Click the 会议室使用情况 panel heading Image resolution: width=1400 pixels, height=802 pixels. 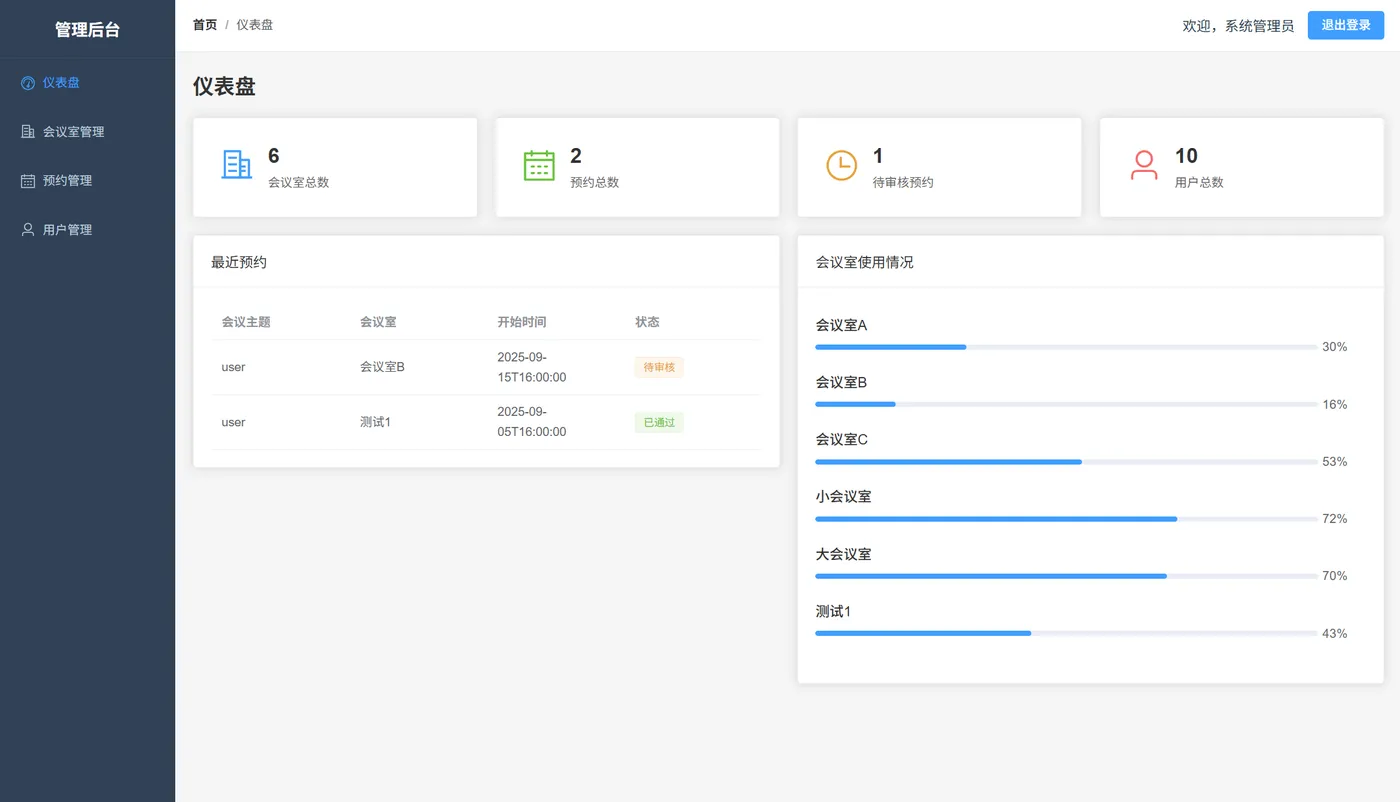[864, 262]
